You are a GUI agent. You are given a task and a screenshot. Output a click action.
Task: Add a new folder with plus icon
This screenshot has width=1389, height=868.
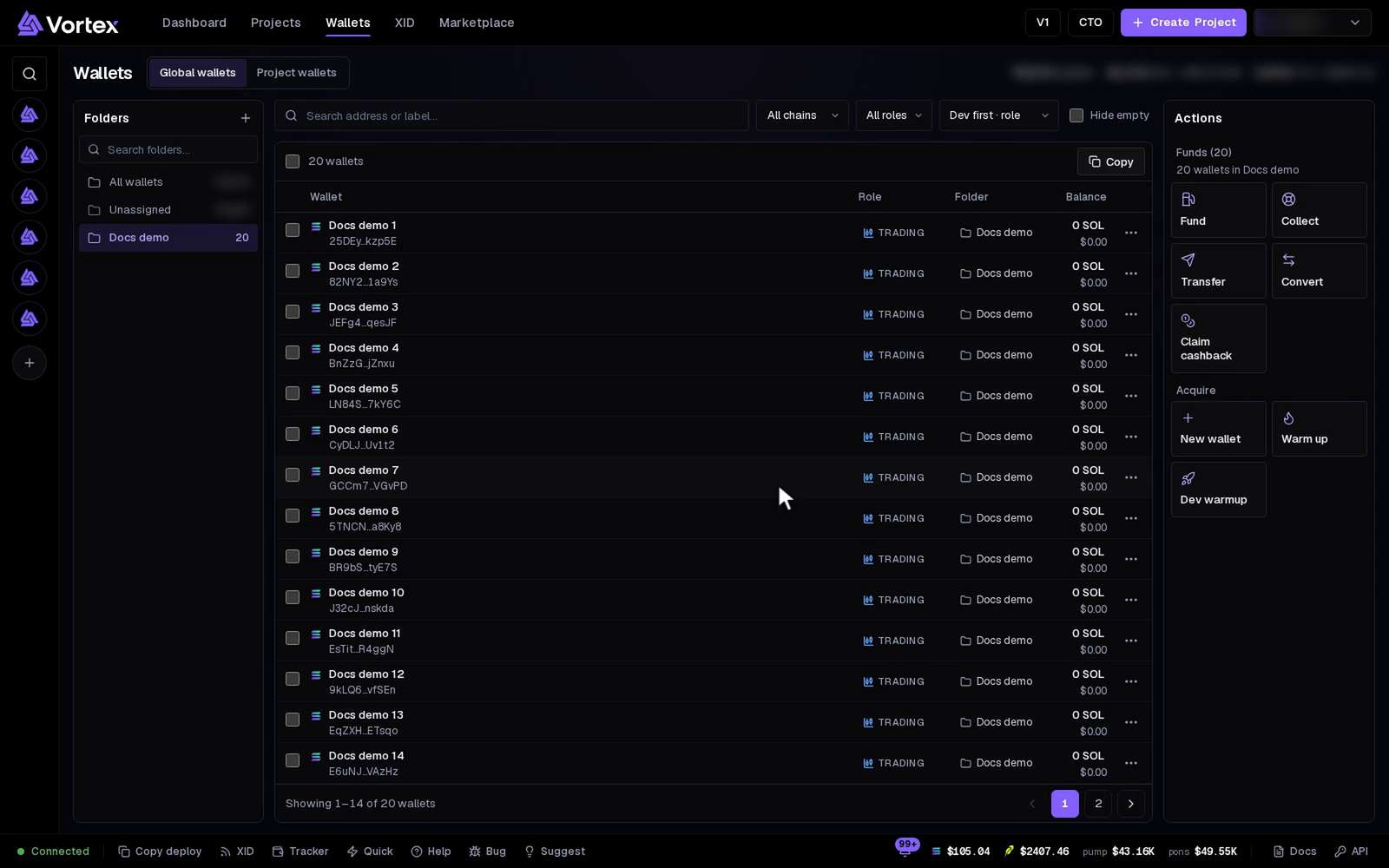(x=246, y=118)
